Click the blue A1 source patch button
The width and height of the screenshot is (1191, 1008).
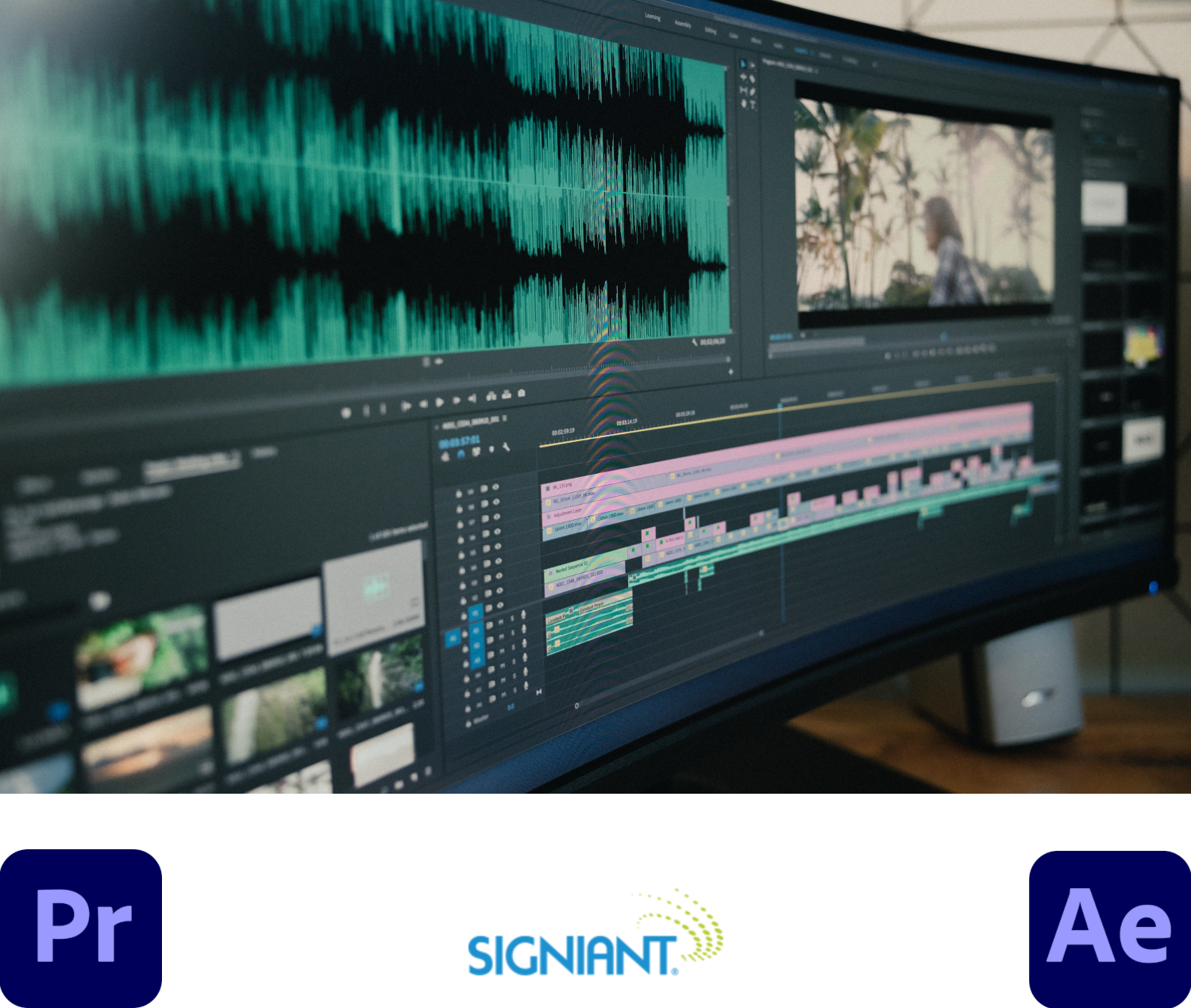(453, 638)
